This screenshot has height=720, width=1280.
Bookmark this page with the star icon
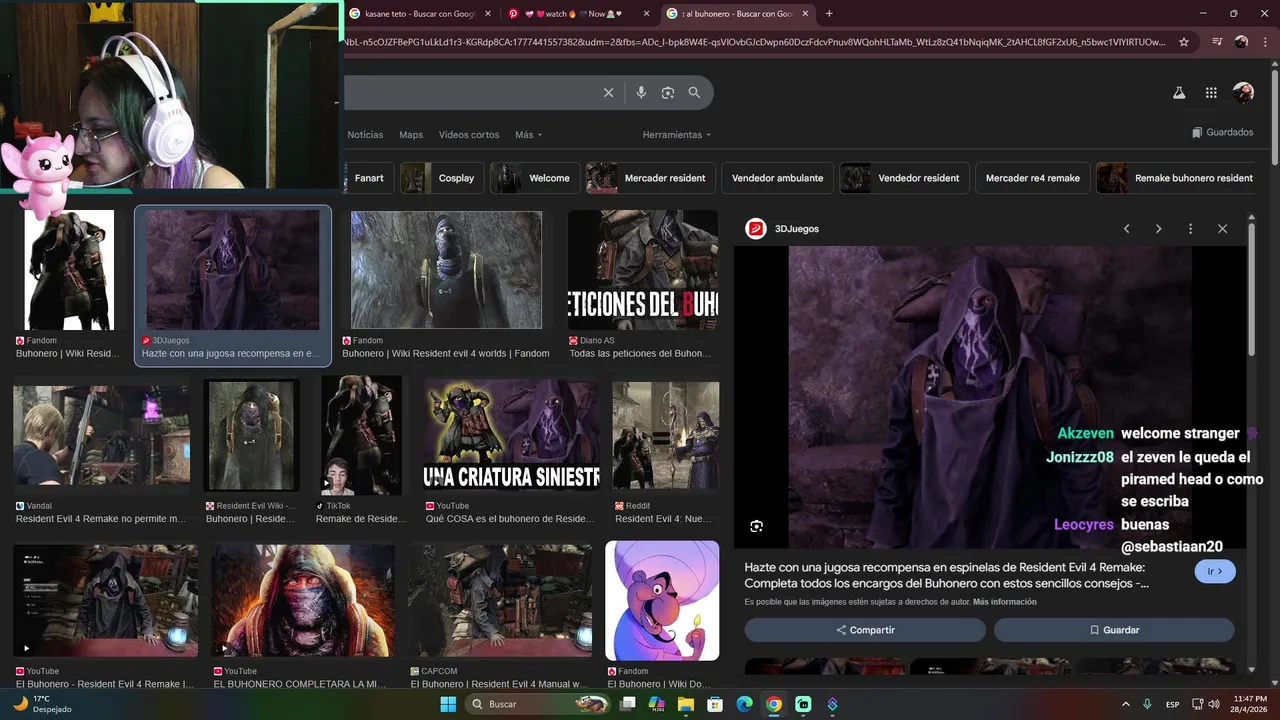tap(1184, 42)
